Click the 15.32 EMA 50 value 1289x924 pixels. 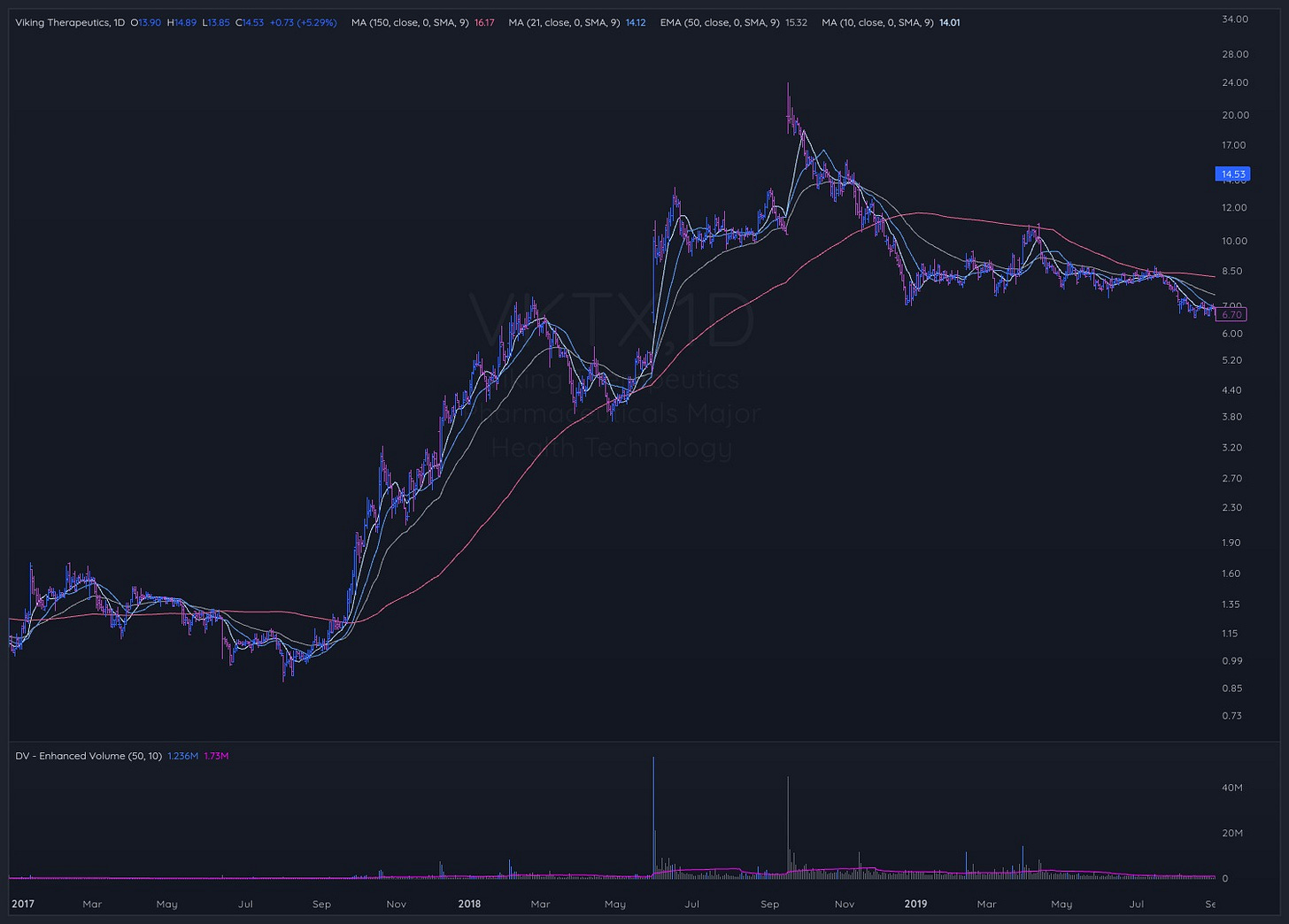click(796, 22)
